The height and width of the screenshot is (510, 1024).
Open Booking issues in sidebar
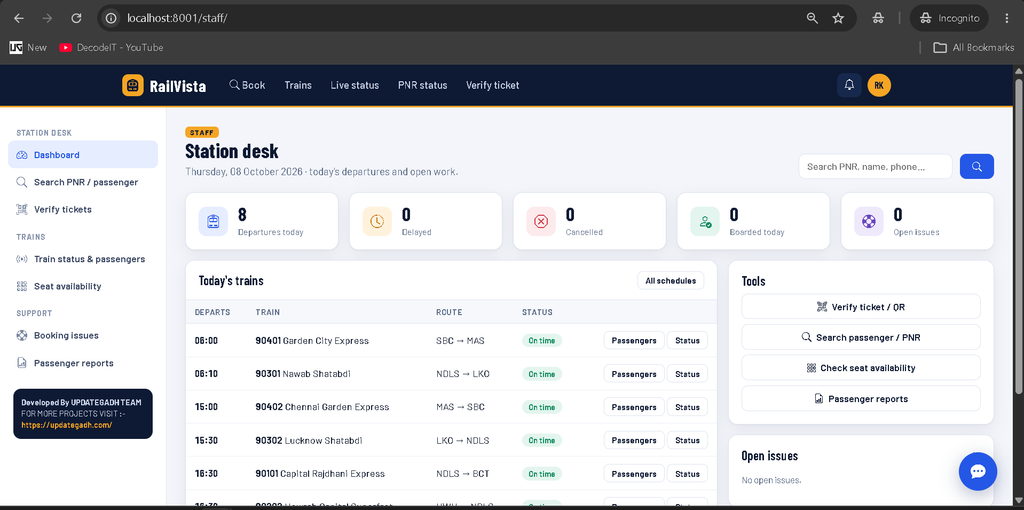pos(83,336)
